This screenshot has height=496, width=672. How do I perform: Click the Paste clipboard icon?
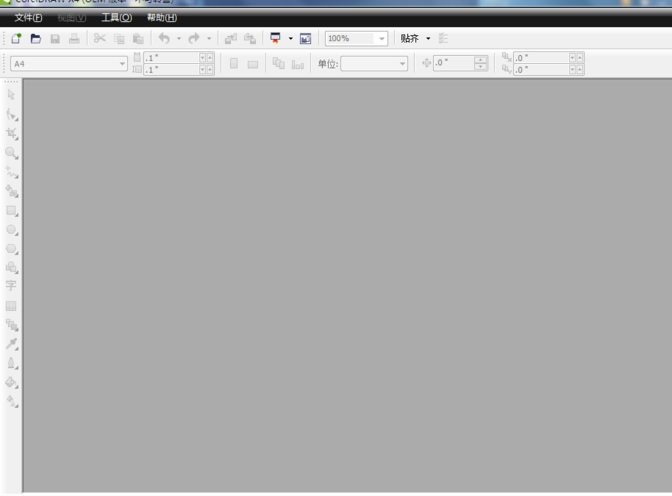tap(138, 39)
